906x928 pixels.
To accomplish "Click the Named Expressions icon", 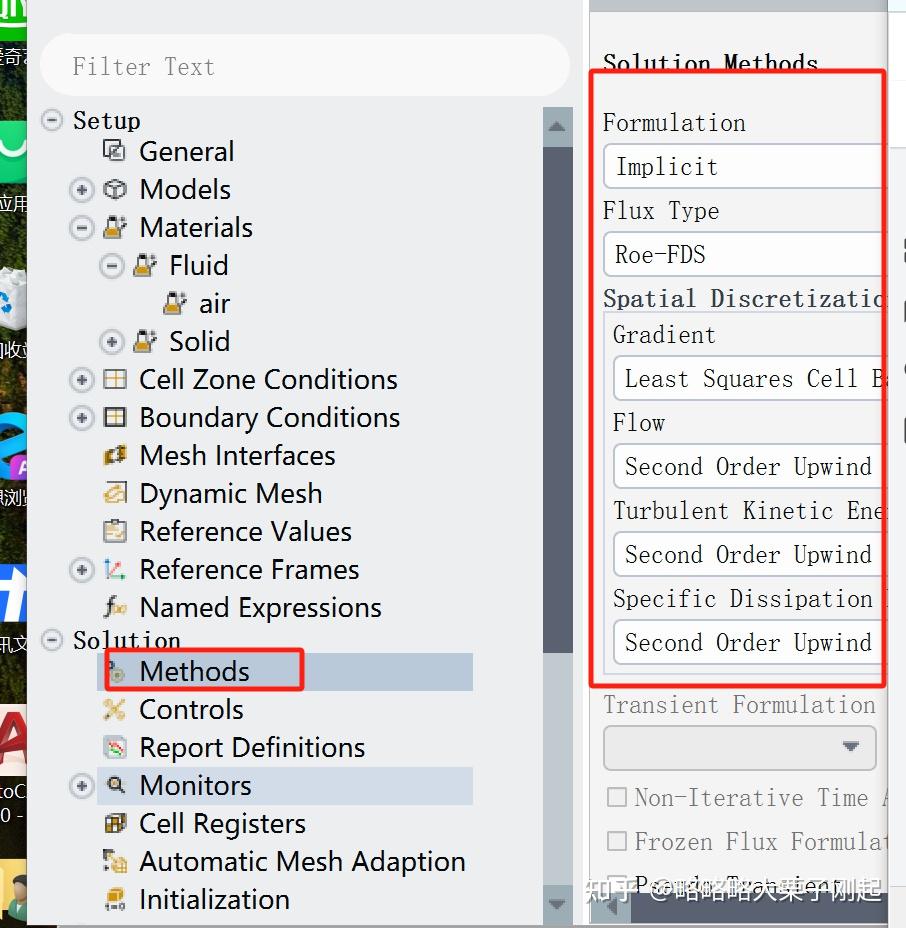I will click(x=115, y=607).
